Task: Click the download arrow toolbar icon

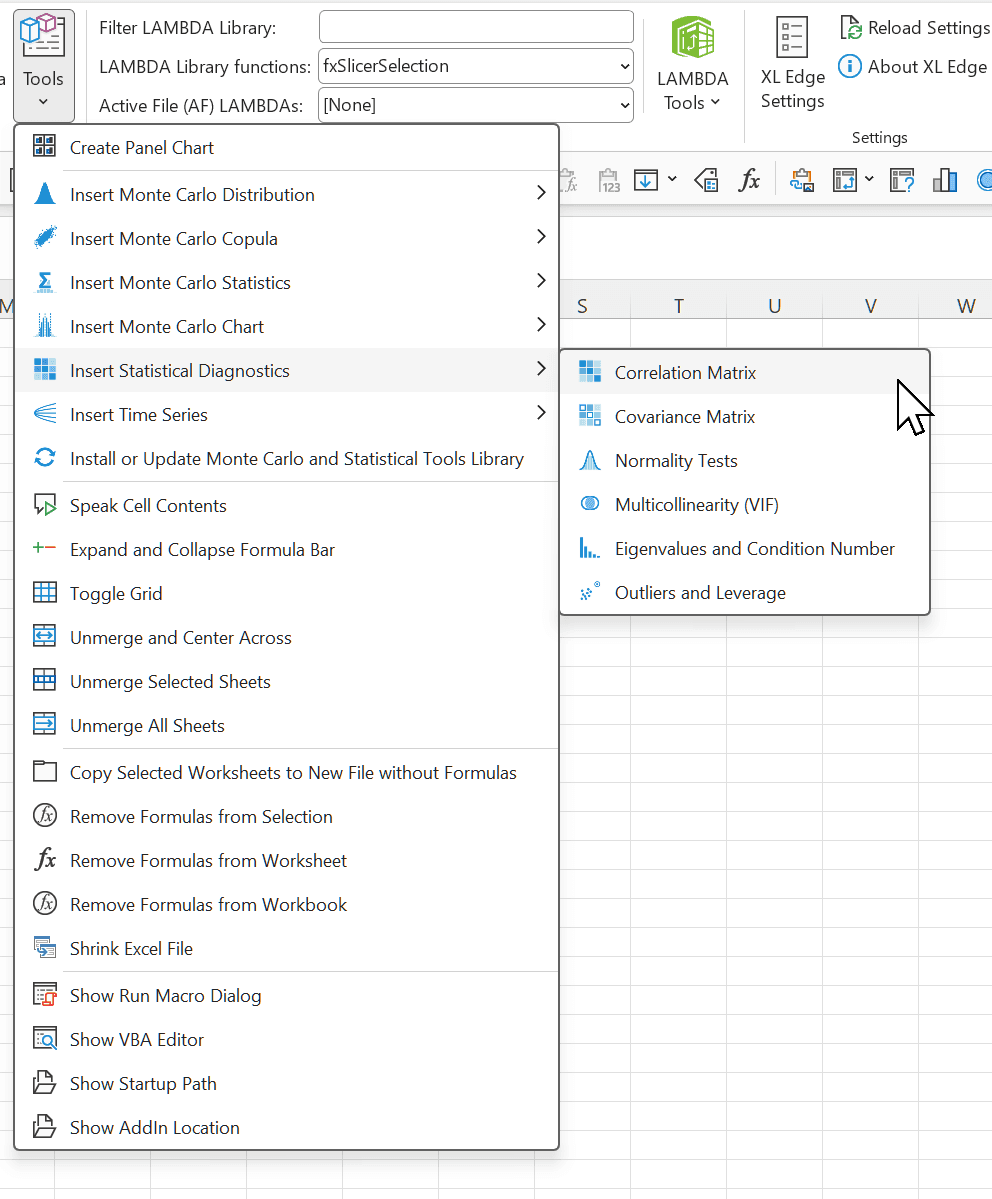Action: [646, 180]
